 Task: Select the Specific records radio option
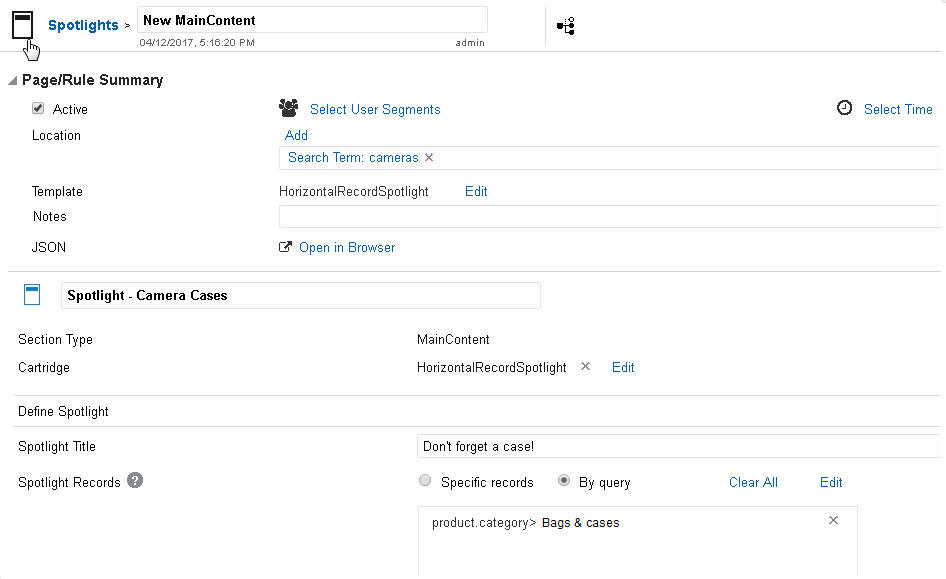pos(425,481)
